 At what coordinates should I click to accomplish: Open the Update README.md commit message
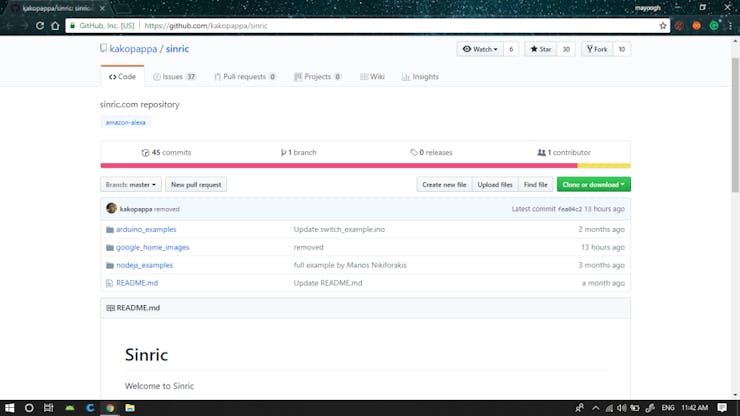point(328,283)
